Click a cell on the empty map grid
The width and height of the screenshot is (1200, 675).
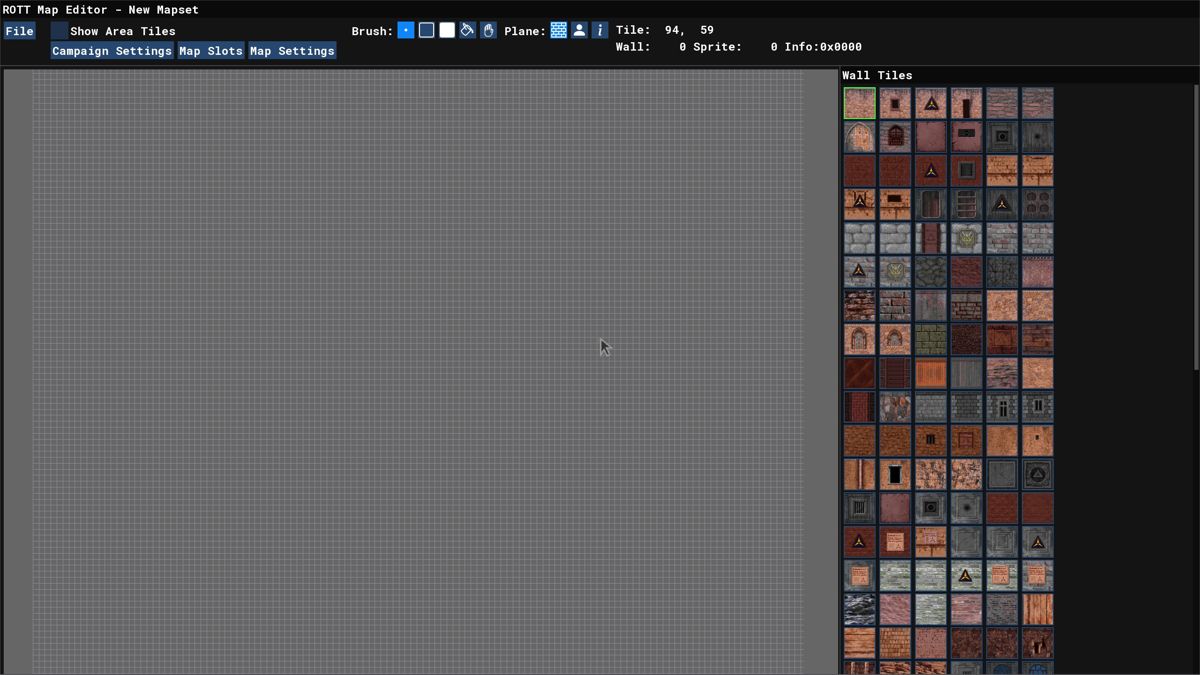tap(400, 350)
